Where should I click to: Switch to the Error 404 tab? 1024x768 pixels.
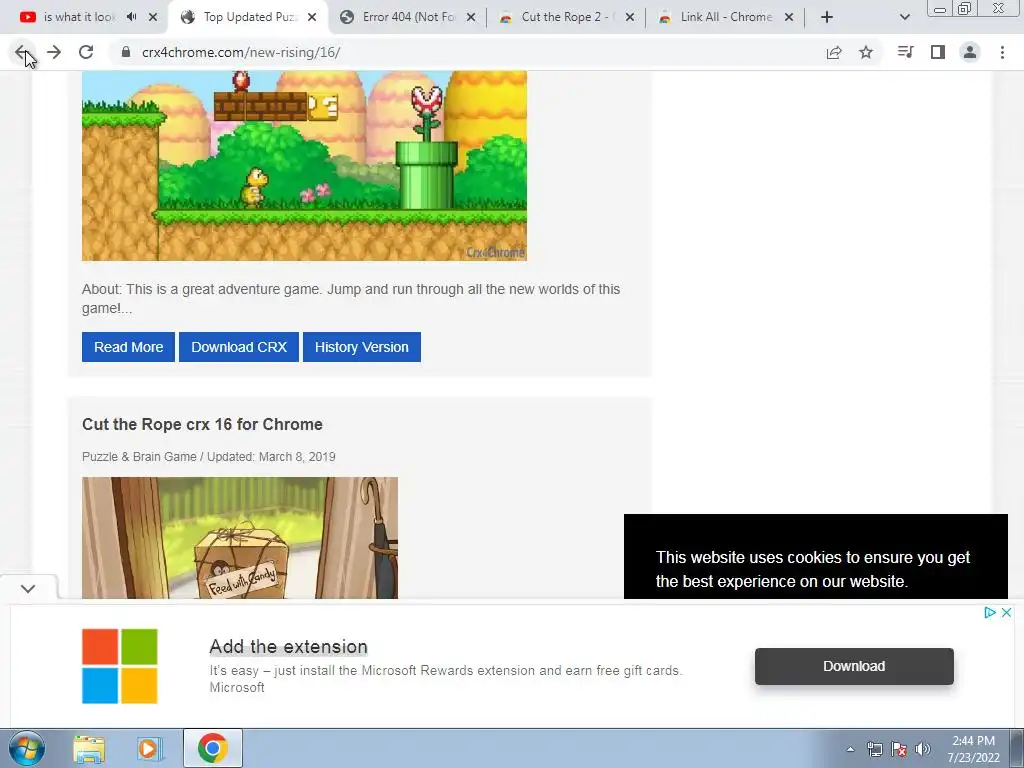point(409,17)
